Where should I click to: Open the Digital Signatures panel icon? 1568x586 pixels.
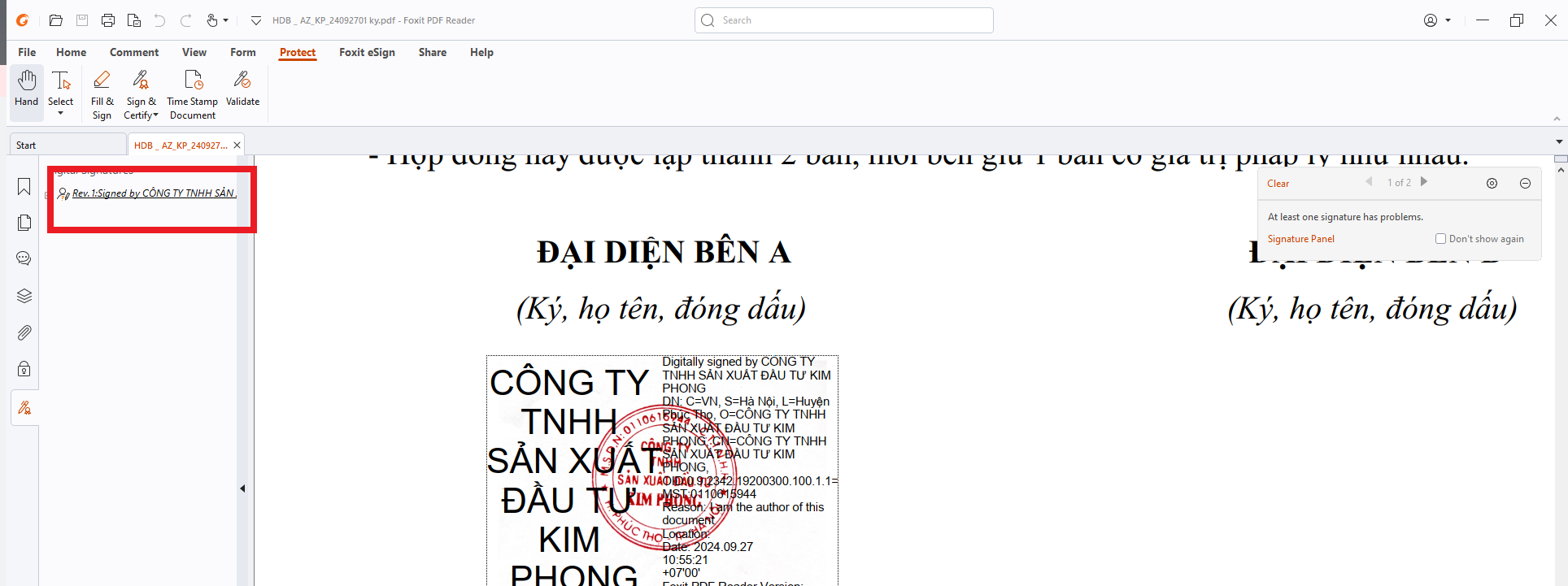pyautogui.click(x=24, y=408)
